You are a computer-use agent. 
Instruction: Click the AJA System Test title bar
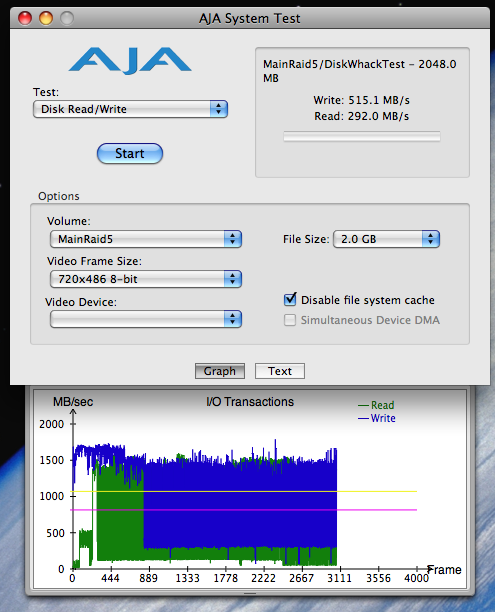coord(250,18)
